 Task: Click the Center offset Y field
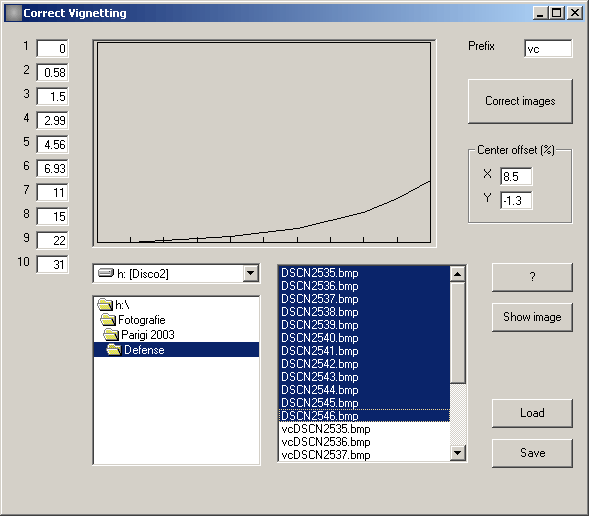(516, 200)
